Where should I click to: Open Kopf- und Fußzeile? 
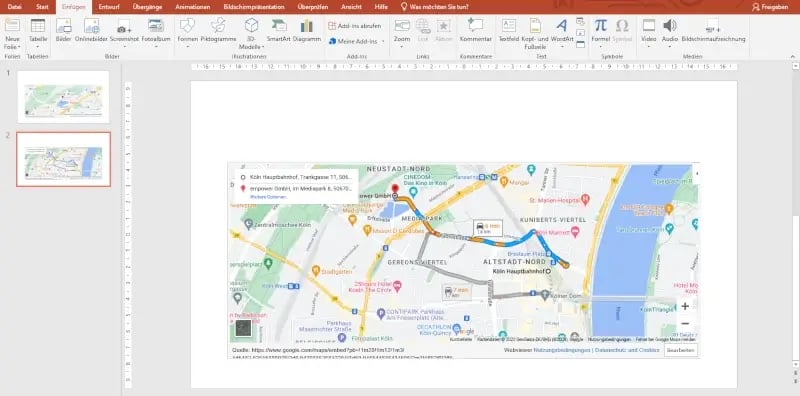535,34
